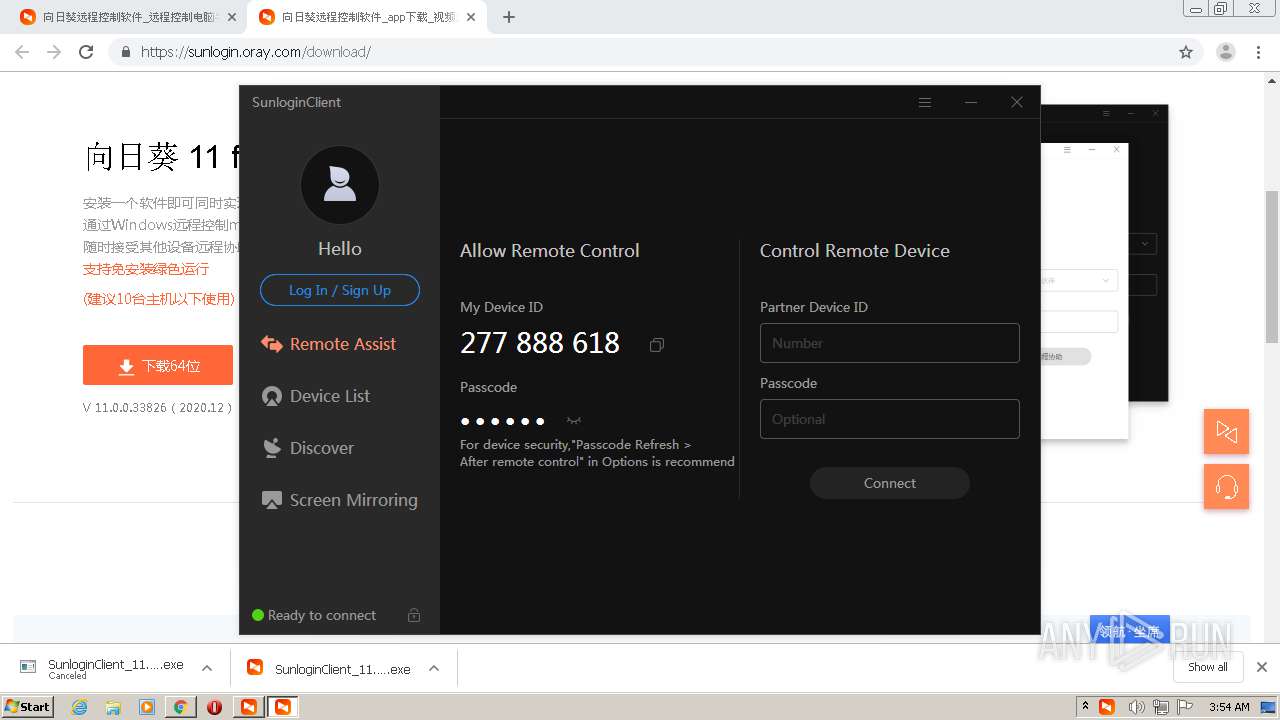The height and width of the screenshot is (720, 1280).
Task: Click the network tray icon
Action: tap(1161, 707)
